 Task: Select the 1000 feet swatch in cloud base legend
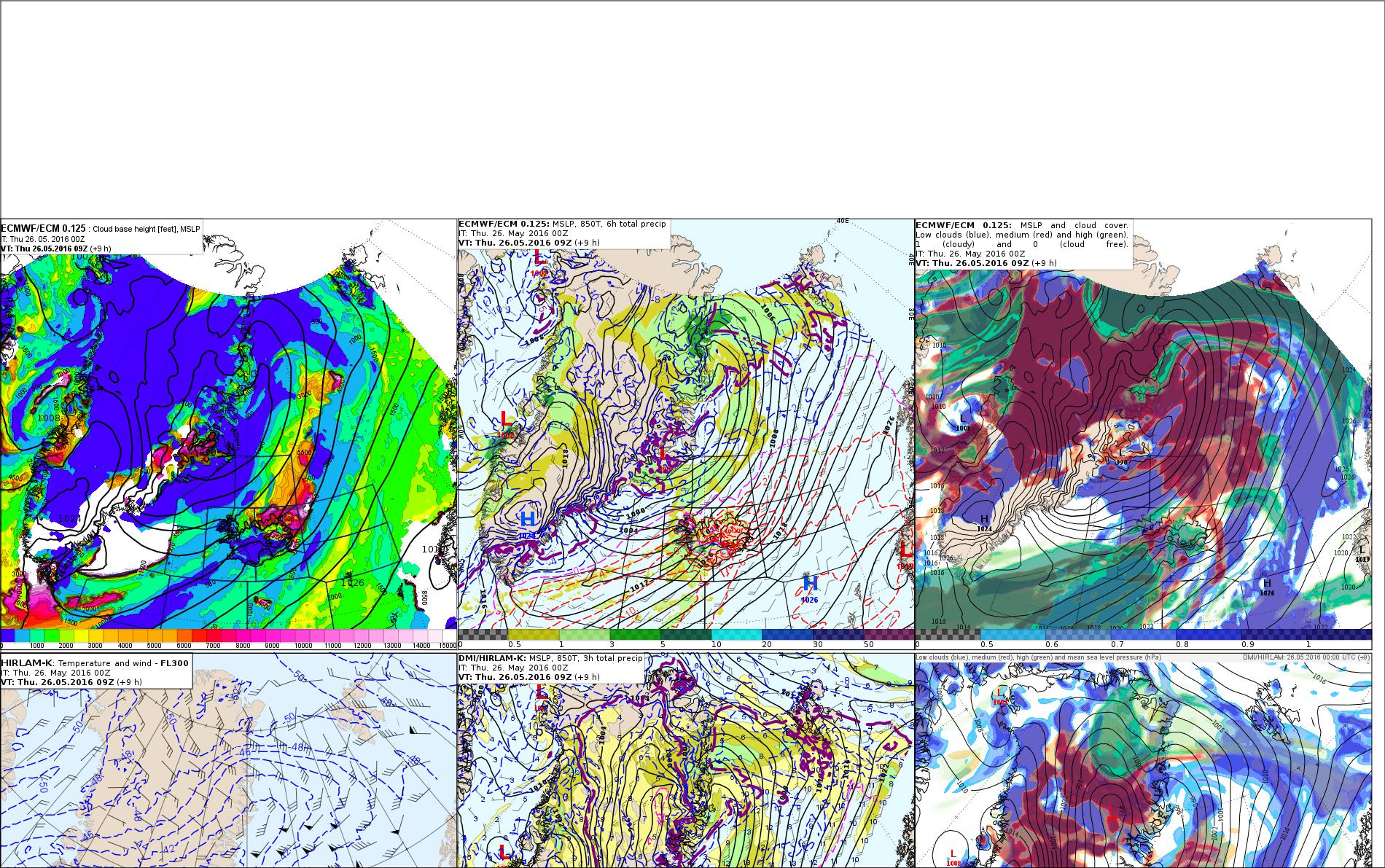pyautogui.click(x=37, y=636)
